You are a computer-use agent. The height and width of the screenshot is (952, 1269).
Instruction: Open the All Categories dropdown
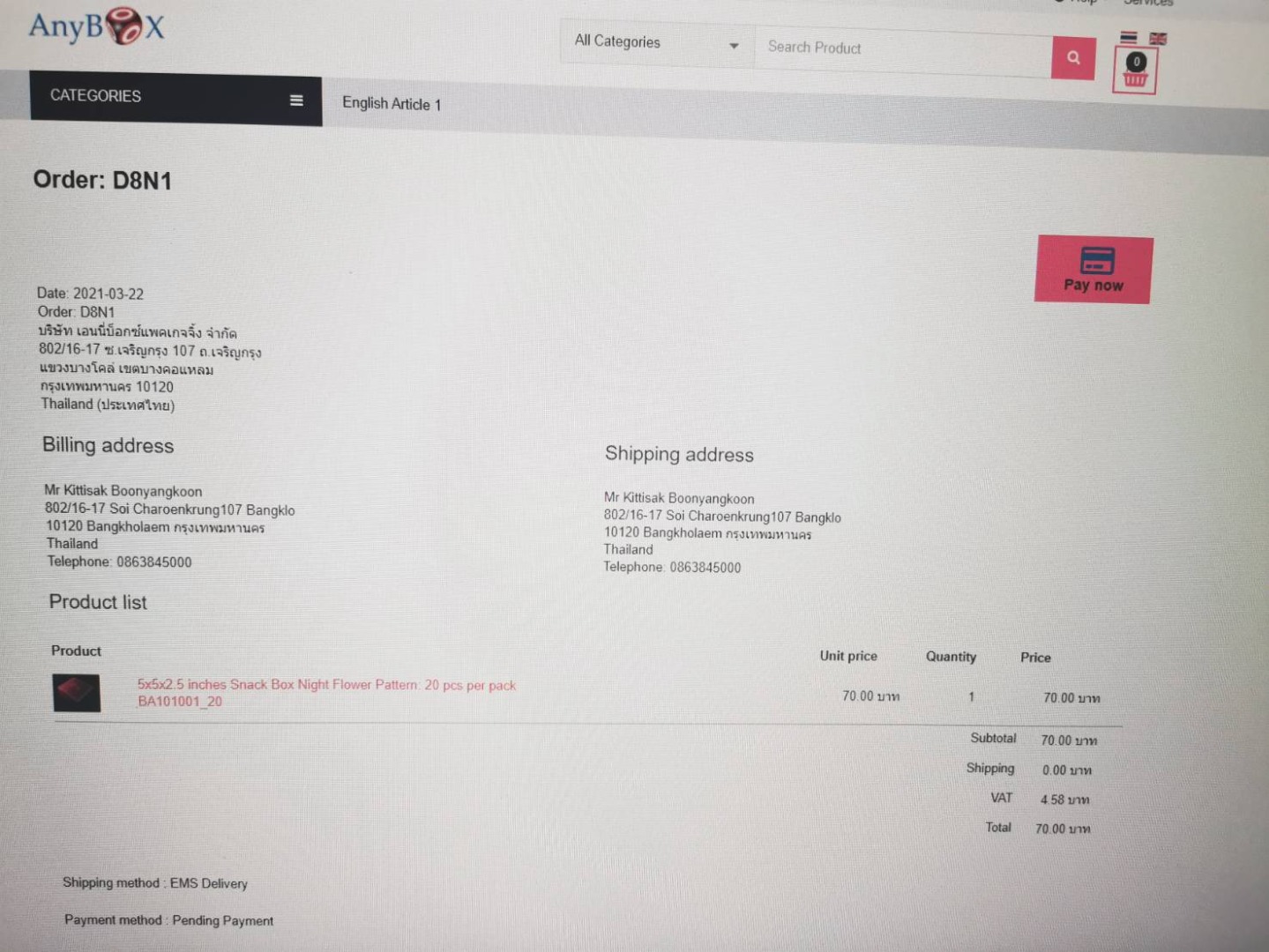tap(657, 42)
